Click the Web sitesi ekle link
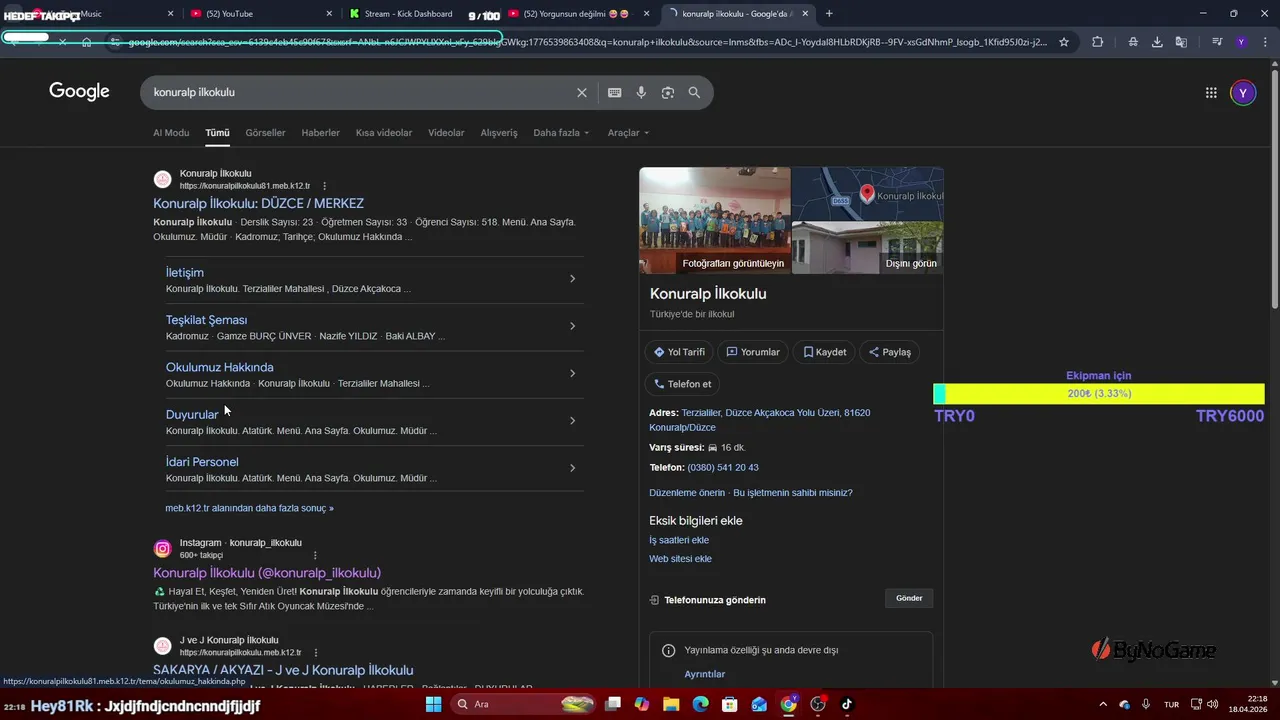The width and height of the screenshot is (1280, 720). (680, 559)
